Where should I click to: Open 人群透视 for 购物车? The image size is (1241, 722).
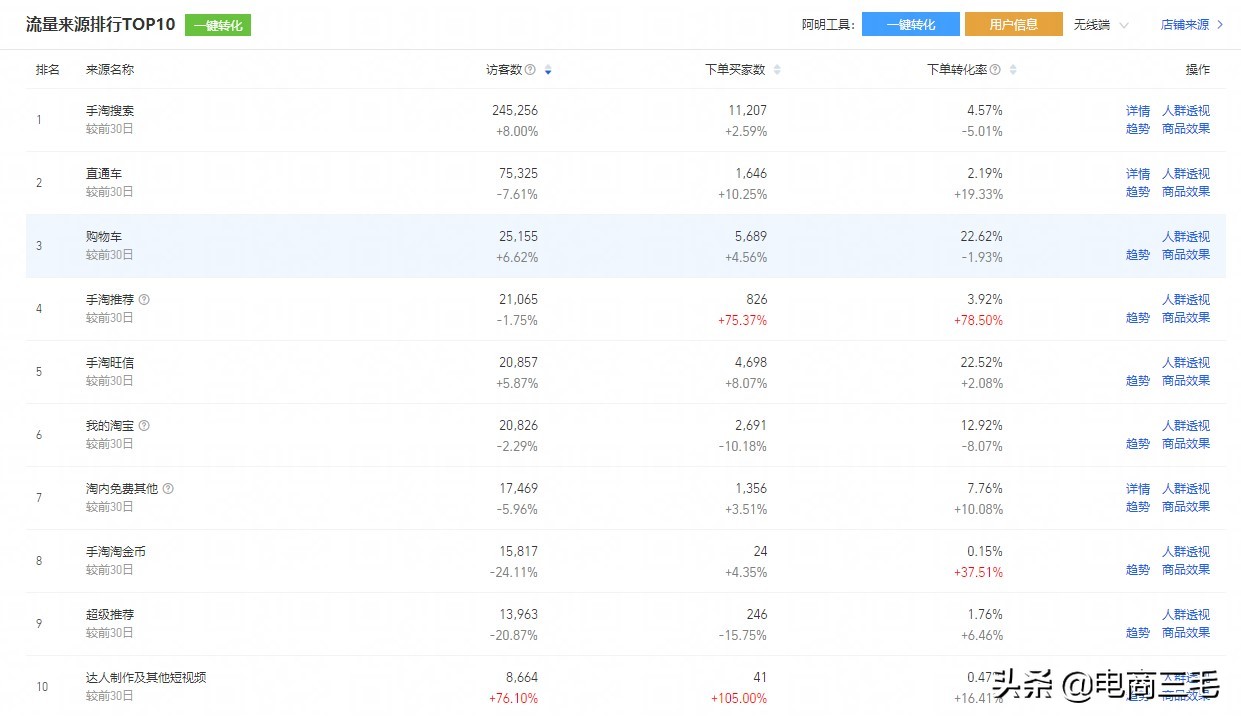[1186, 237]
